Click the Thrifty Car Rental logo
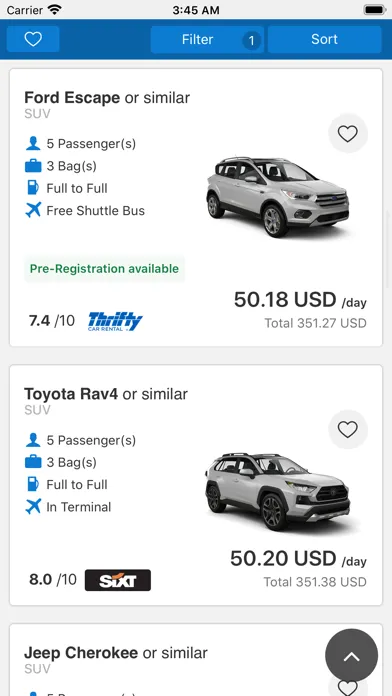The width and height of the screenshot is (392, 696). [115, 321]
